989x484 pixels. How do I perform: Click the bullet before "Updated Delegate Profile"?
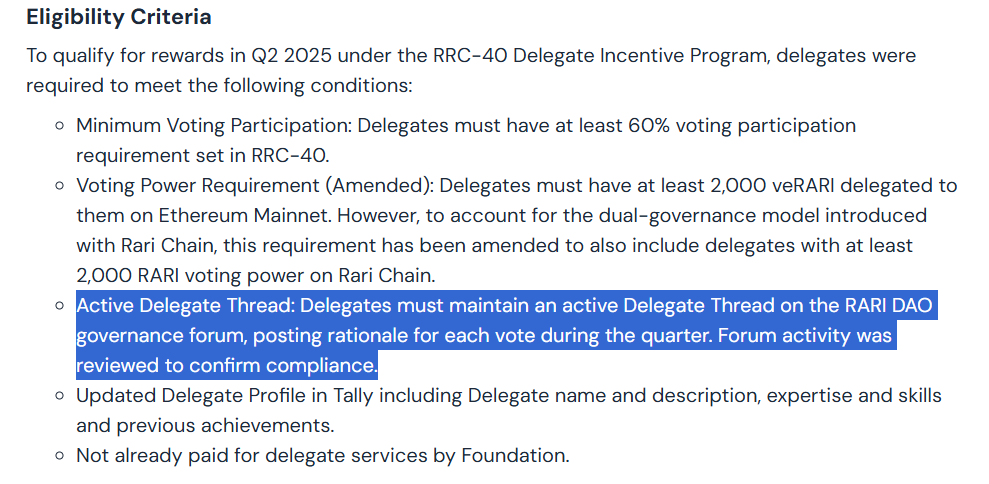(58, 396)
